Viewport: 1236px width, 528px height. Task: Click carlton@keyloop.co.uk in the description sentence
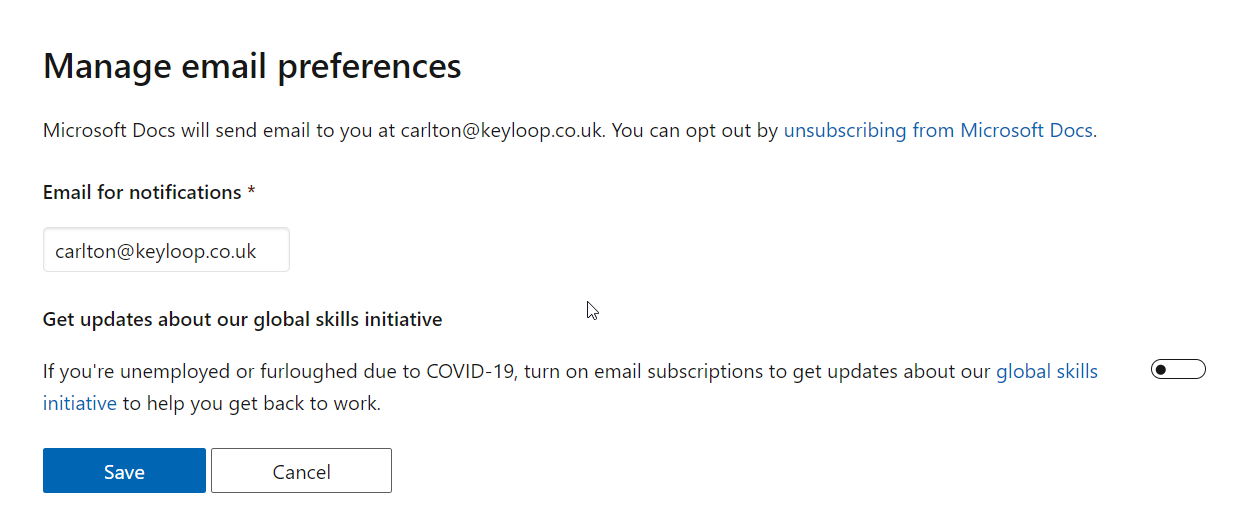tap(502, 130)
